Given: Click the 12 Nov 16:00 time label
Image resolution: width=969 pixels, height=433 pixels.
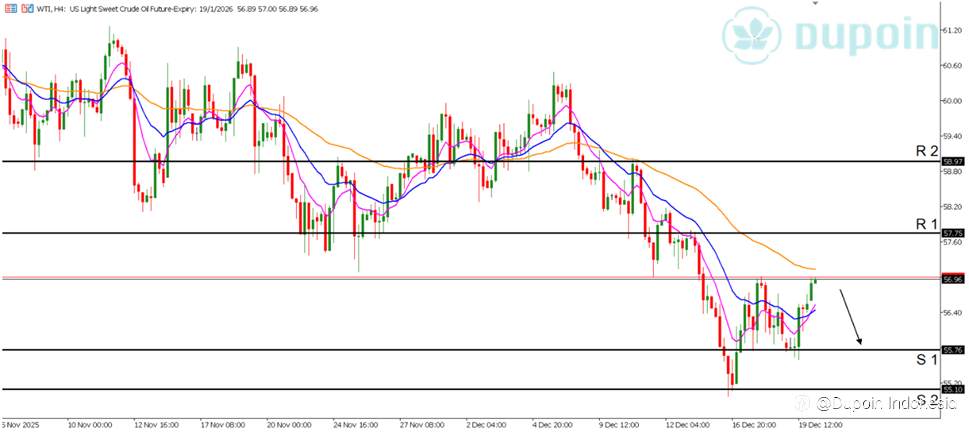Looking at the screenshot, I should click(157, 425).
